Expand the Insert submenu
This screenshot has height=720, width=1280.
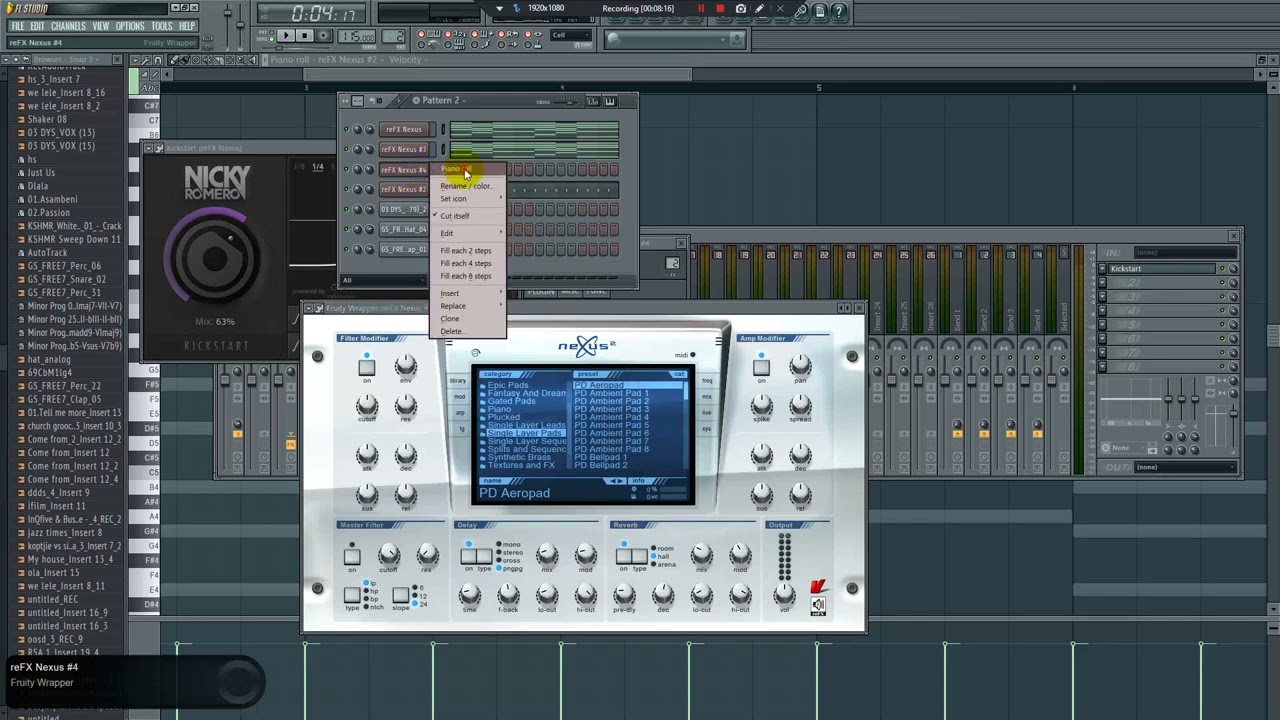point(467,293)
